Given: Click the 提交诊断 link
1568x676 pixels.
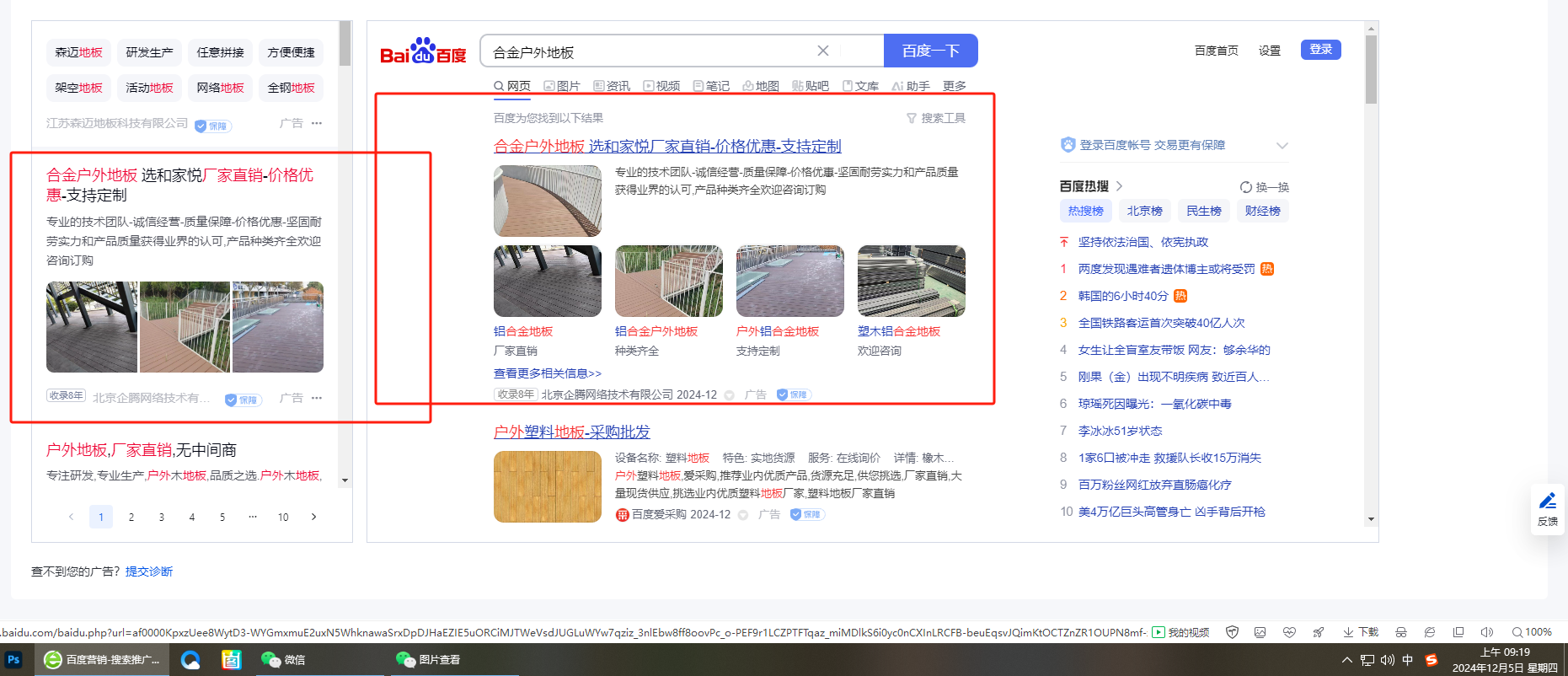Looking at the screenshot, I should tap(149, 571).
